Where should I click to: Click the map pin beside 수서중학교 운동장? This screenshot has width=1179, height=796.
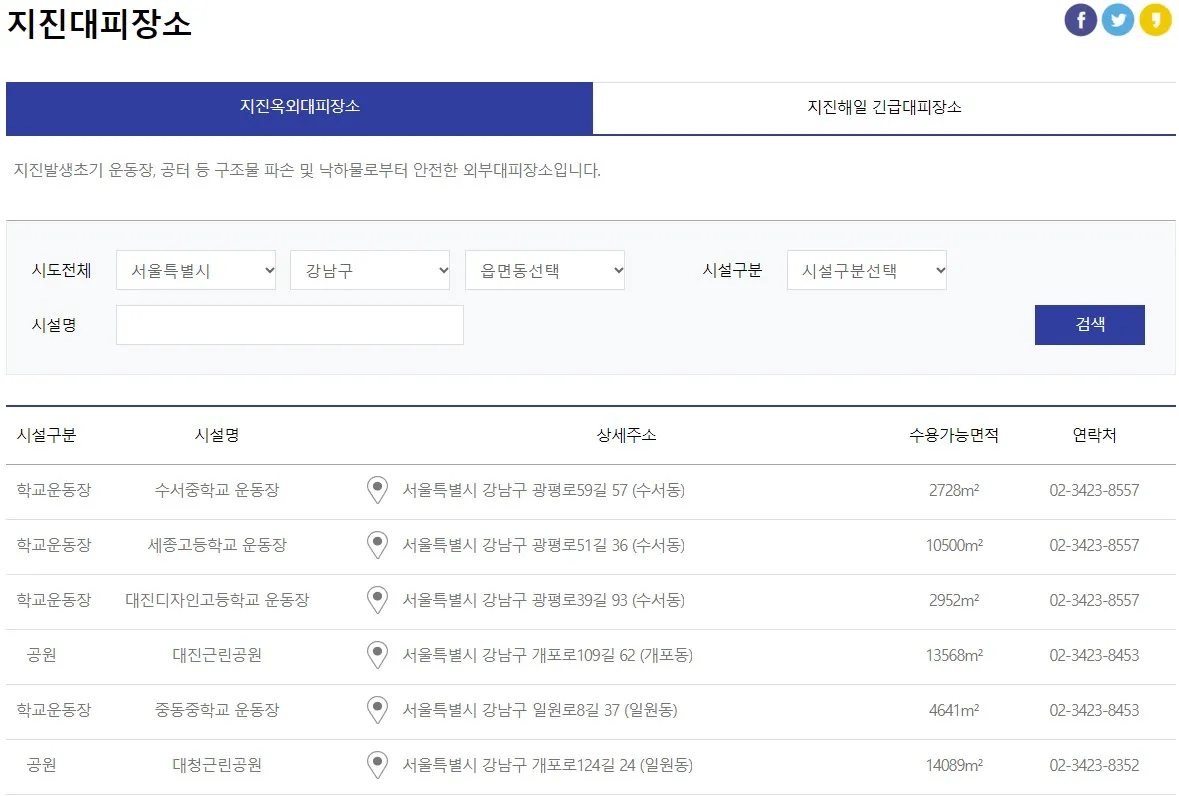(377, 490)
